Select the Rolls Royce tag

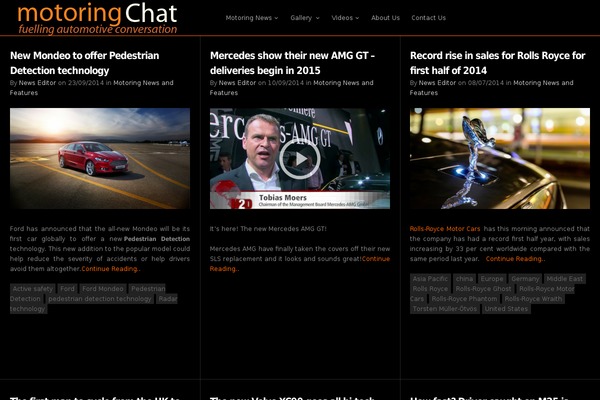tap(430, 289)
